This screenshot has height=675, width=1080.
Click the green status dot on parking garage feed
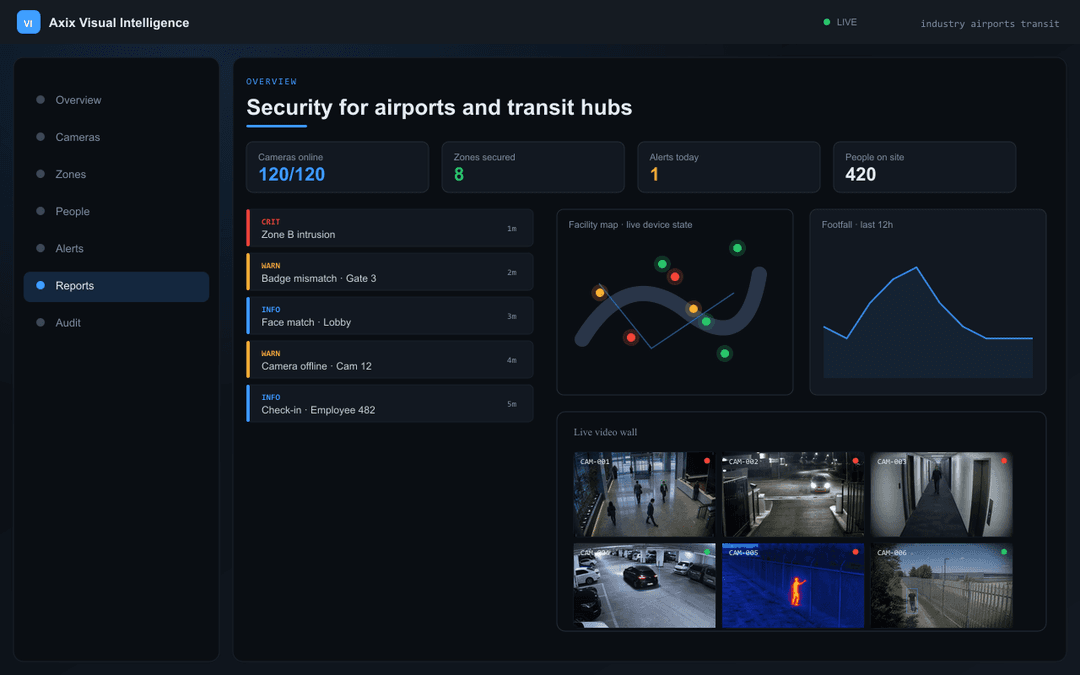coord(707,552)
